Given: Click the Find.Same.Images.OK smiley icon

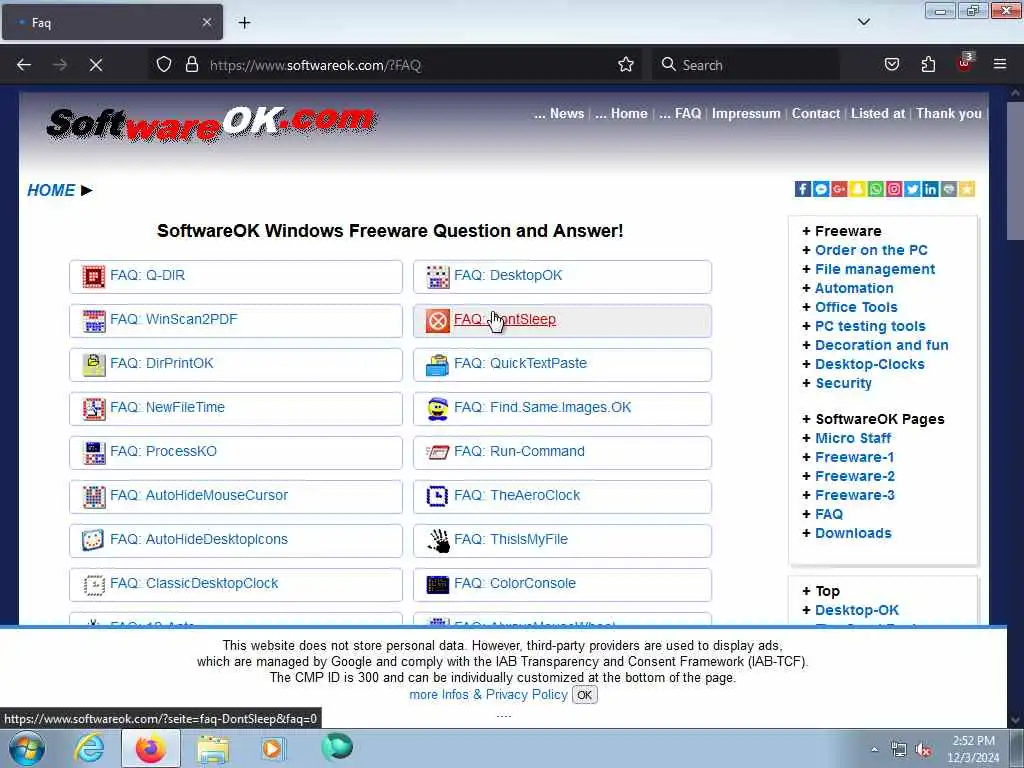Looking at the screenshot, I should [438, 409].
